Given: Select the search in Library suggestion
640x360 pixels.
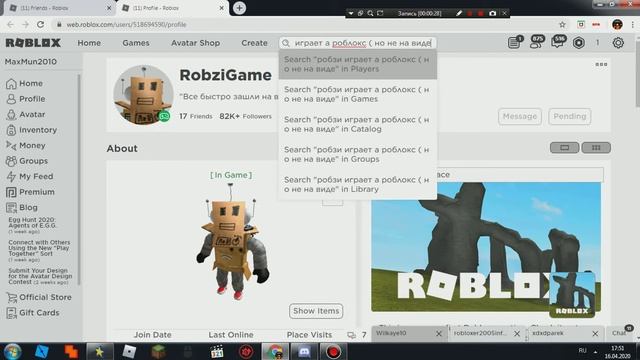Looking at the screenshot, I should click(358, 184).
